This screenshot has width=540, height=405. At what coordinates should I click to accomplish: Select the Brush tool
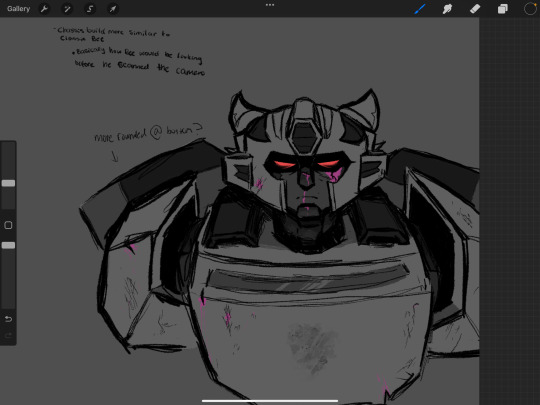pyautogui.click(x=420, y=9)
